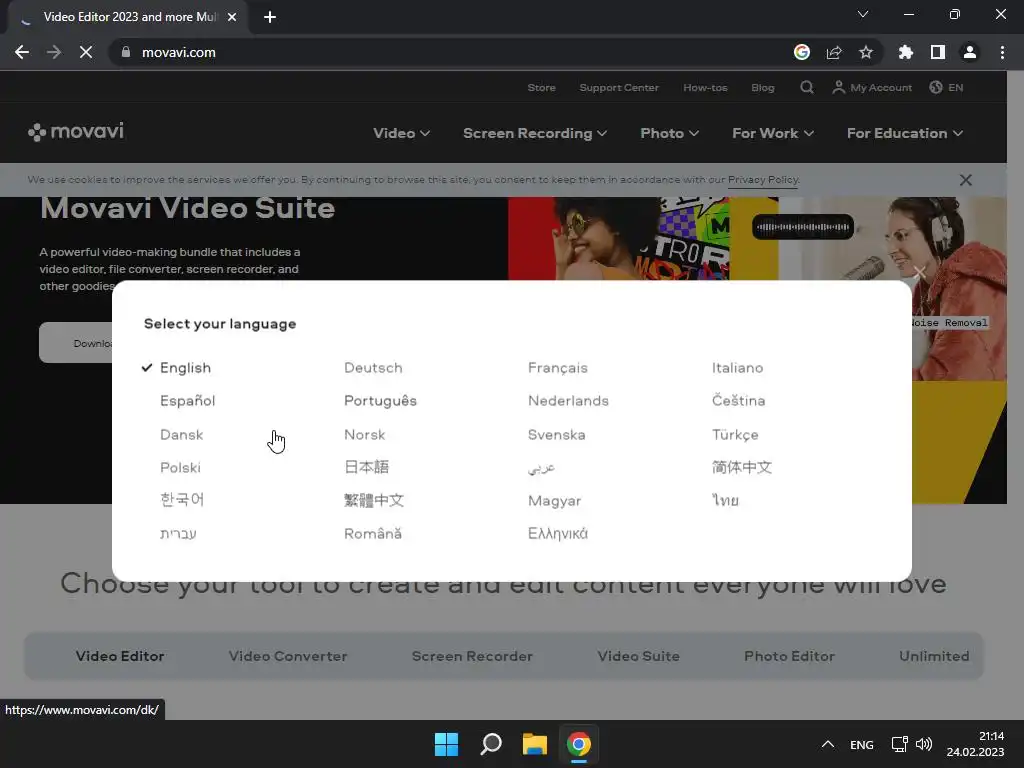Open the Blog link
1024x768 pixels.
(762, 88)
